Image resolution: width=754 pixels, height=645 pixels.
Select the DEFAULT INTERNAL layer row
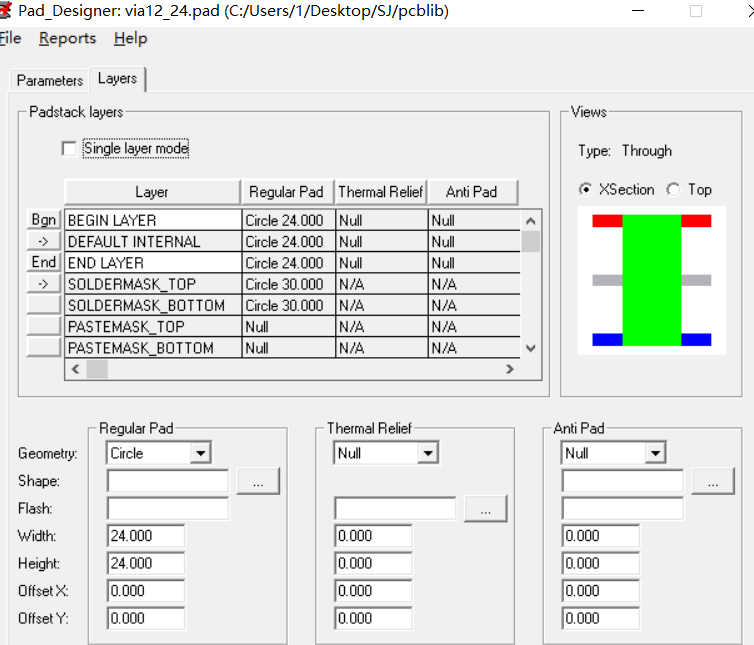(292, 241)
